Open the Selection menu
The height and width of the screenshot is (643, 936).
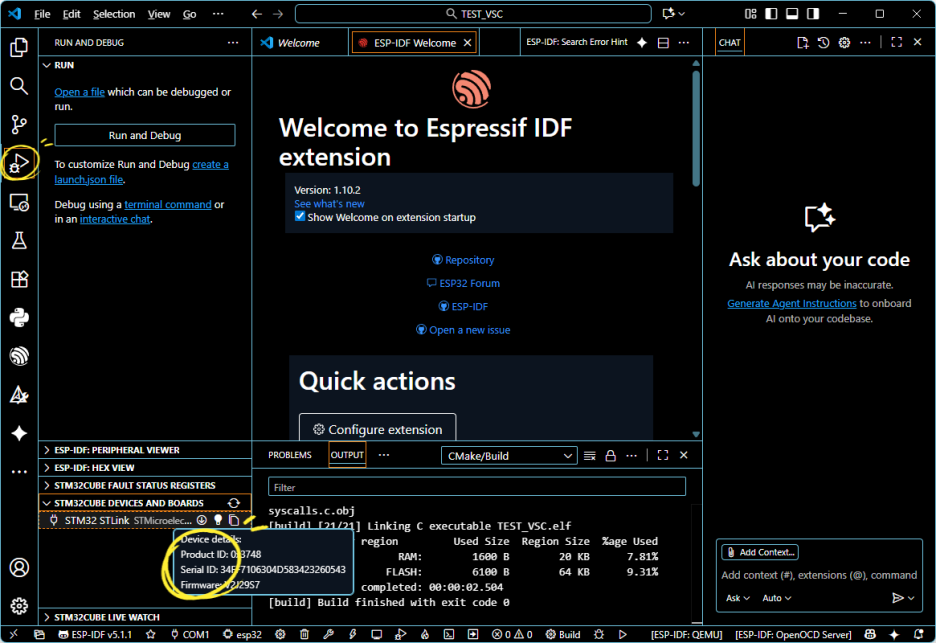click(114, 14)
